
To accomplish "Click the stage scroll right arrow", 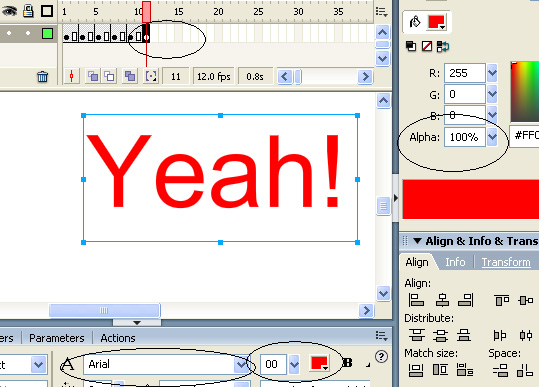I will click(x=366, y=310).
